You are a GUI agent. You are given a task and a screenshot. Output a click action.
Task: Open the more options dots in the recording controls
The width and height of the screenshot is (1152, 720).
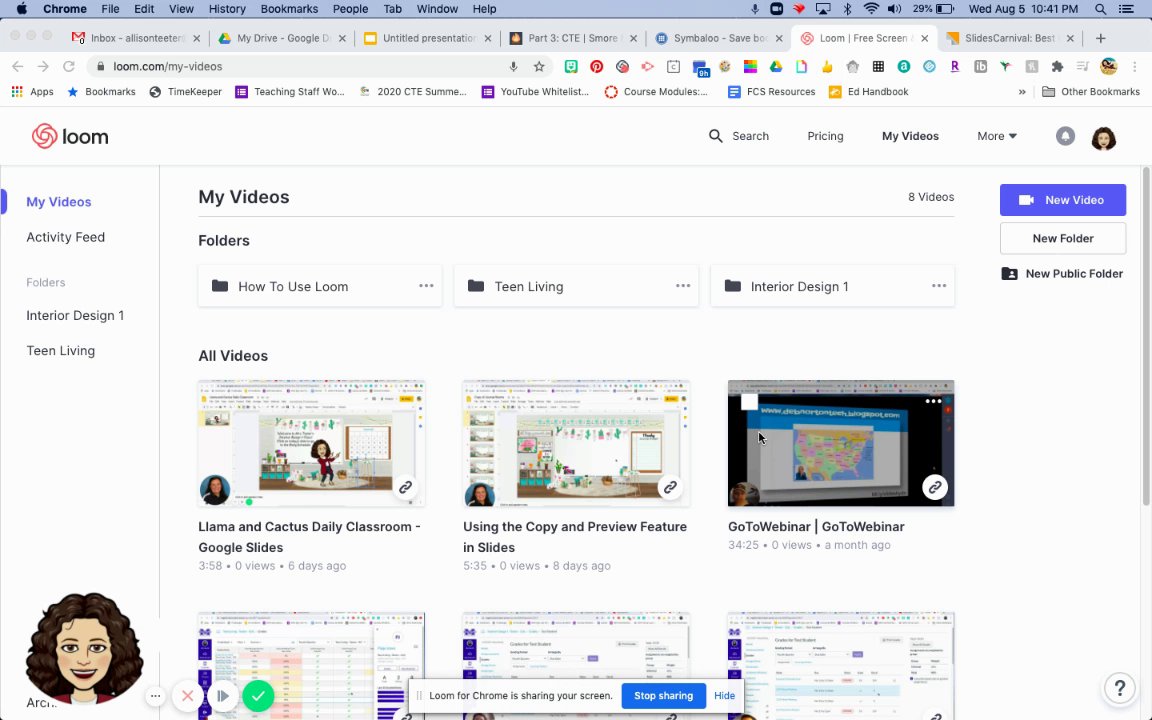155,696
